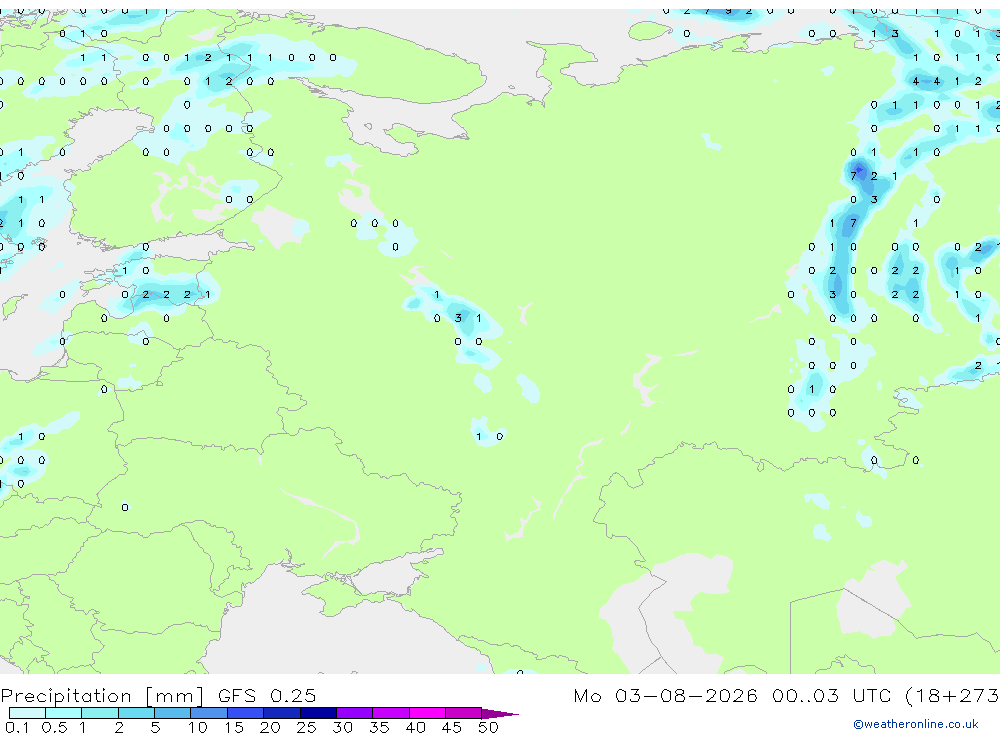1000x733 pixels.
Task: Click the legend tick label 50
Action: 488,727
